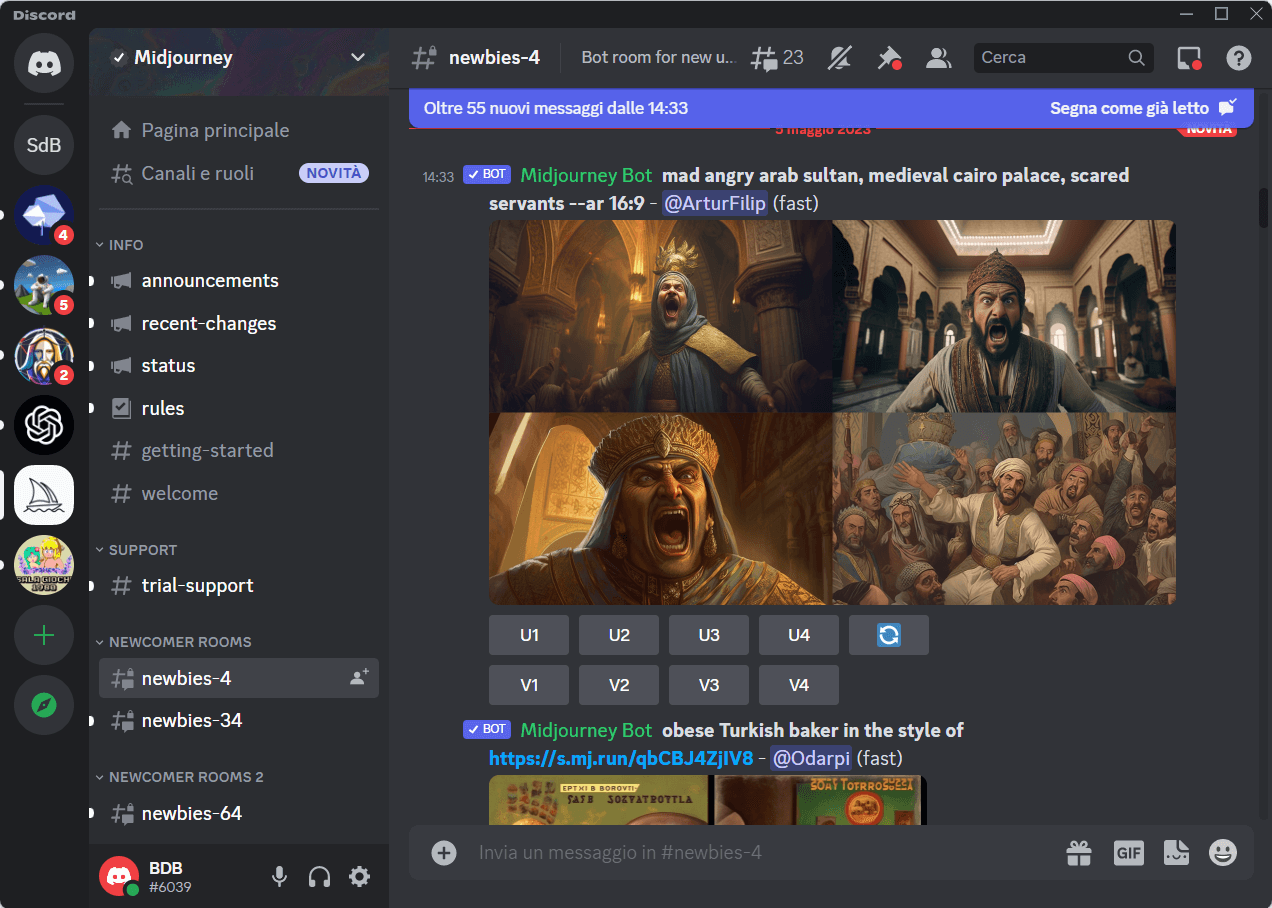
Task: Mute your microphone
Action: (279, 876)
